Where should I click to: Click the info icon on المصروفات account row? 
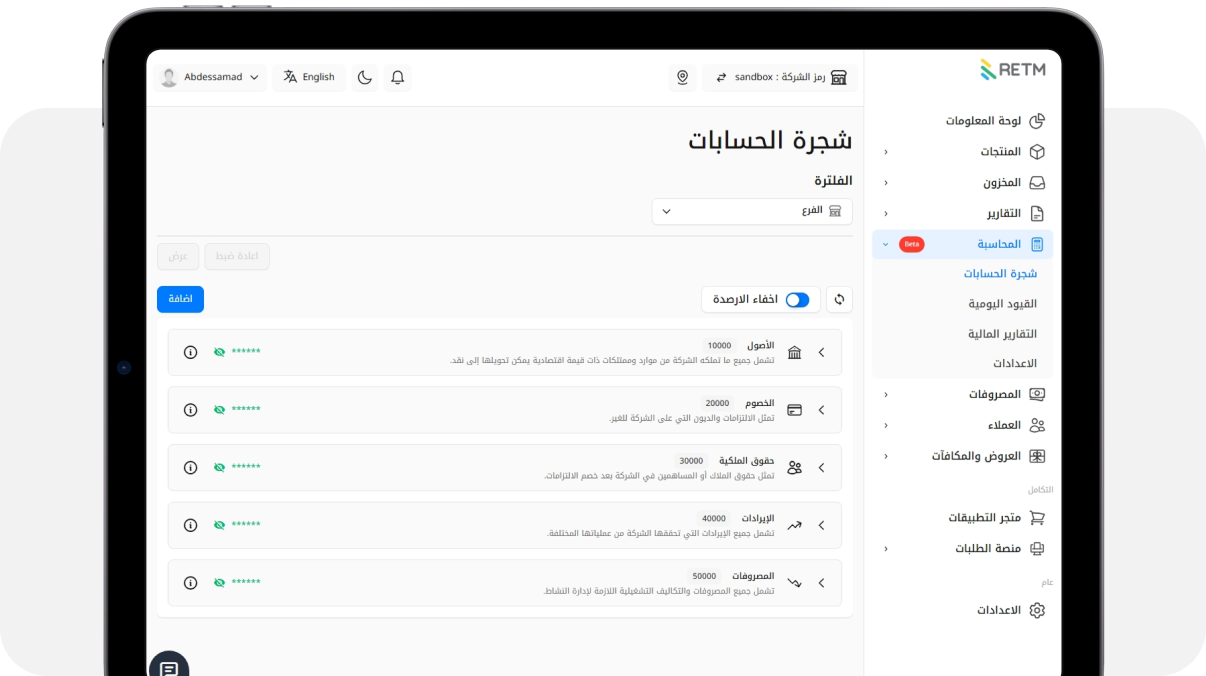point(190,582)
